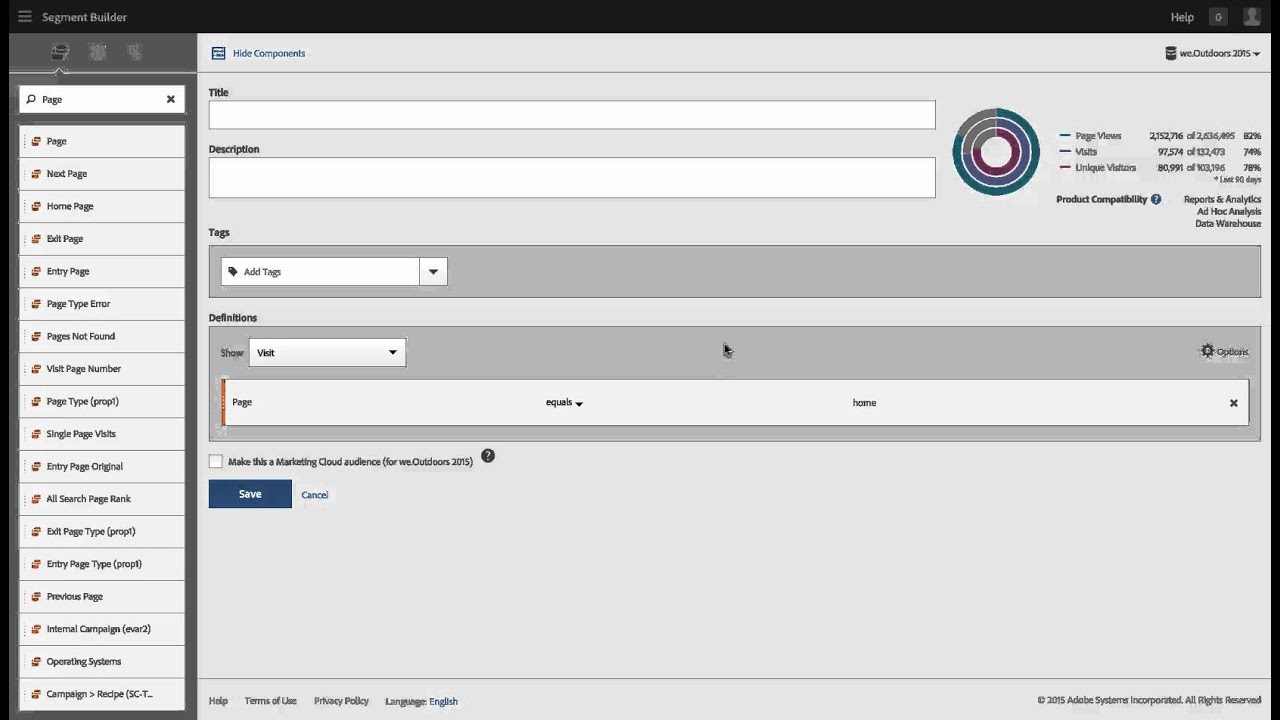Open the equals operator dropdown

tap(564, 402)
